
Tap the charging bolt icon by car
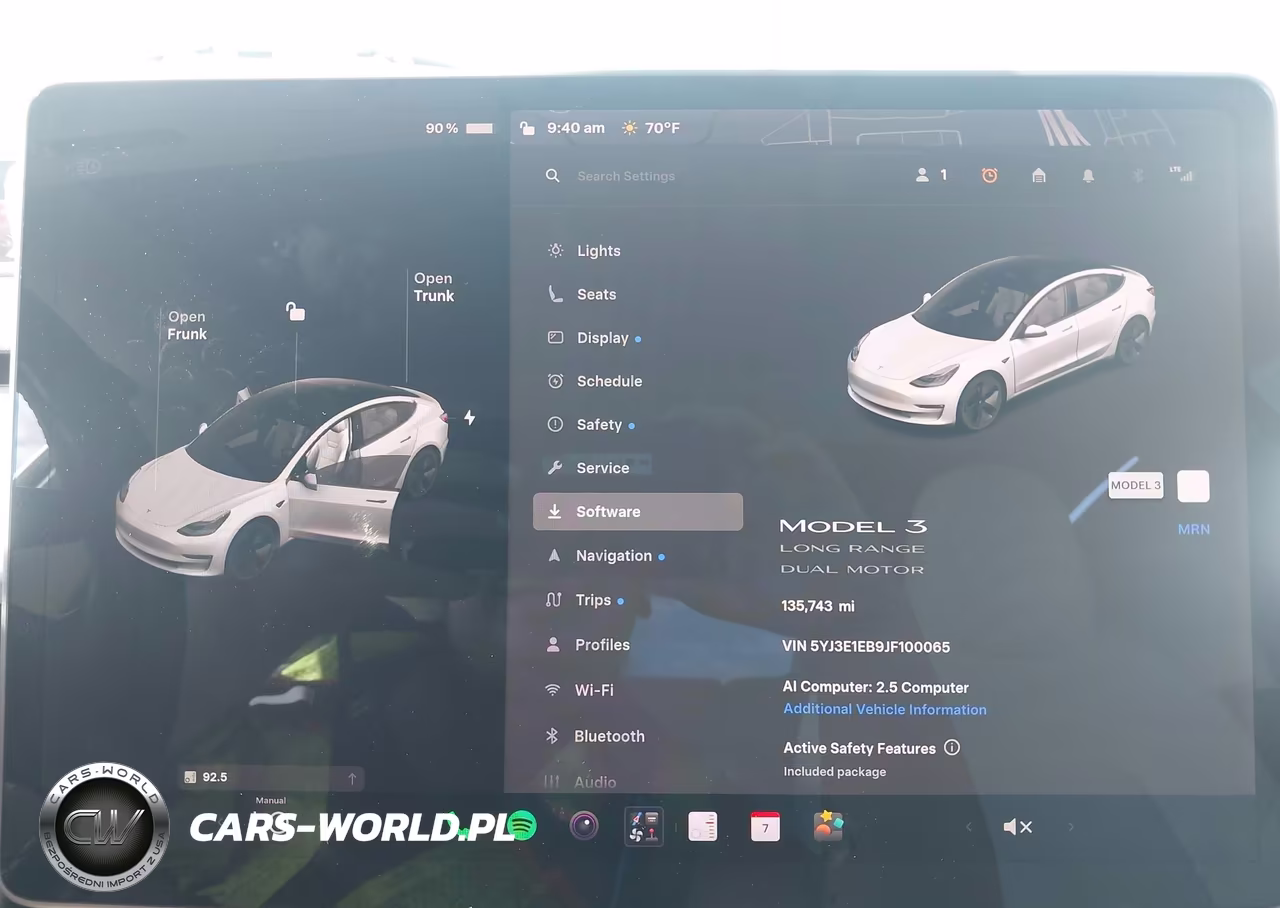click(x=469, y=417)
